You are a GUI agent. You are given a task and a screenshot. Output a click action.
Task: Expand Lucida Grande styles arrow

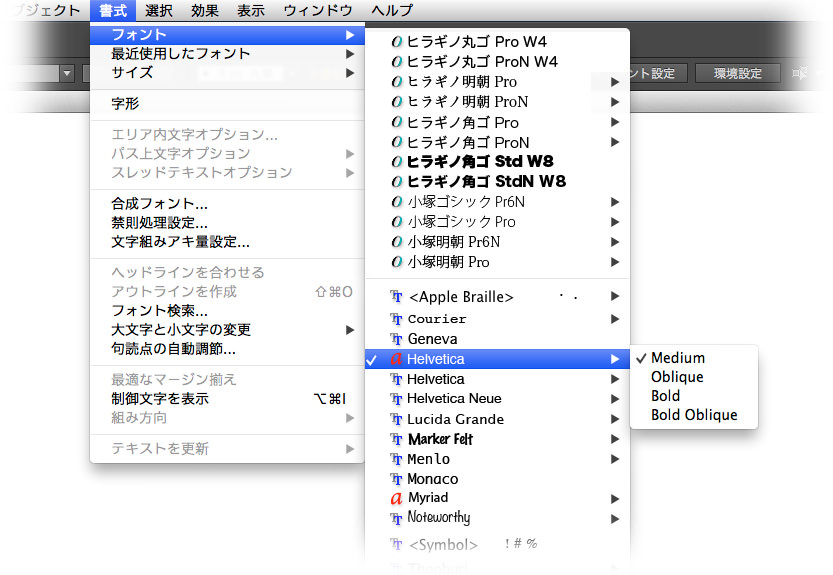pos(615,419)
